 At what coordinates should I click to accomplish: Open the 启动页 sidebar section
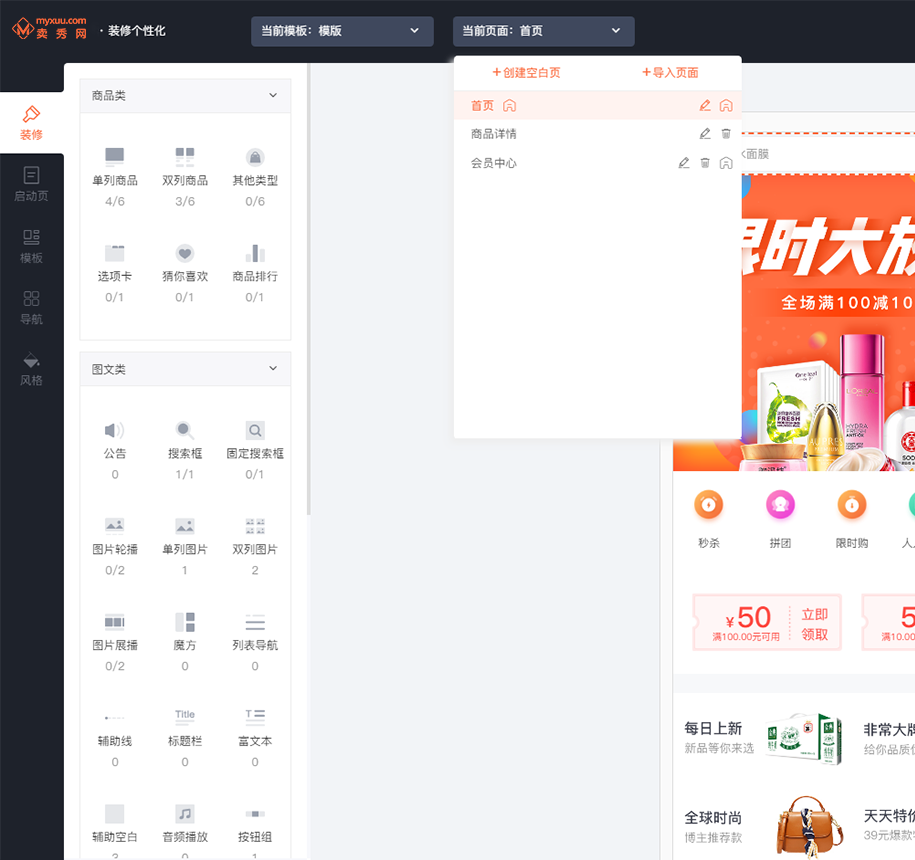(x=32, y=184)
